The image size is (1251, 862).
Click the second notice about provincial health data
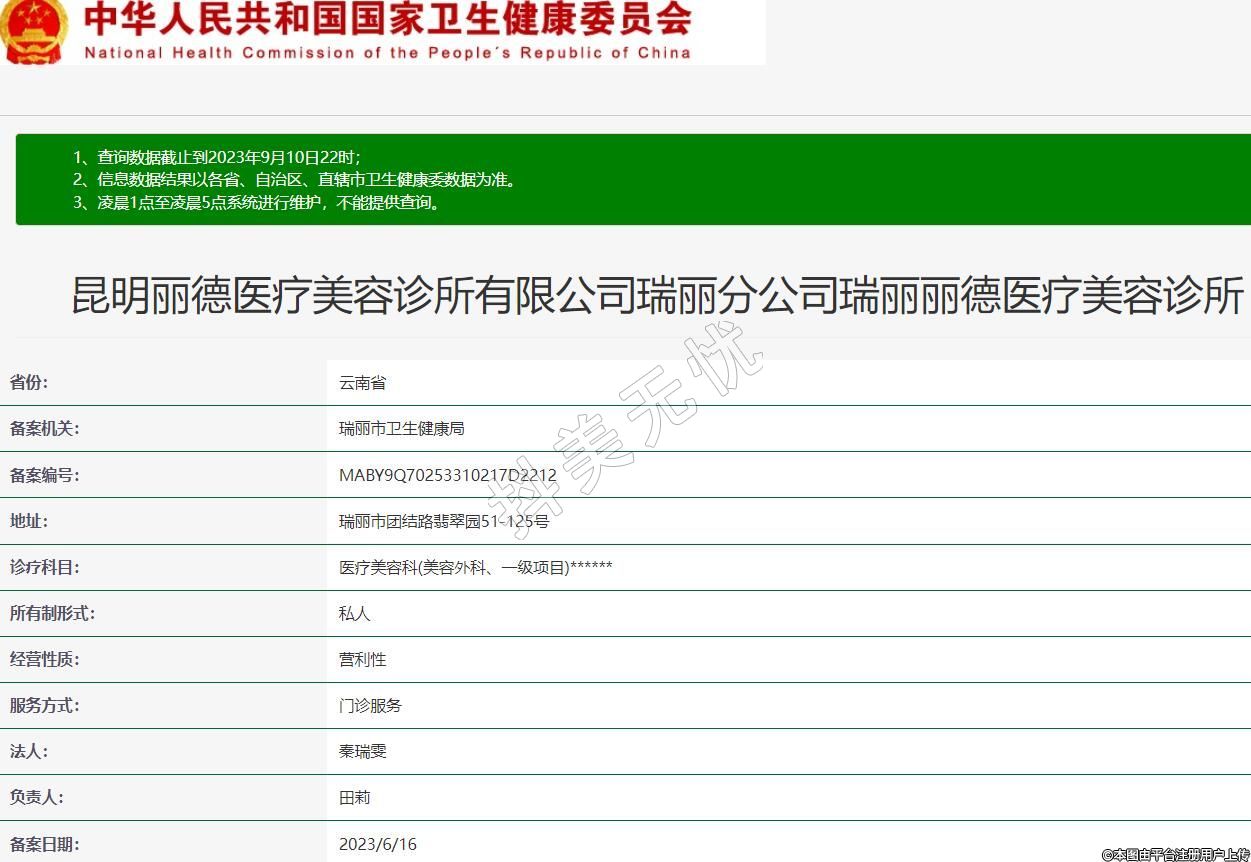pos(294,180)
